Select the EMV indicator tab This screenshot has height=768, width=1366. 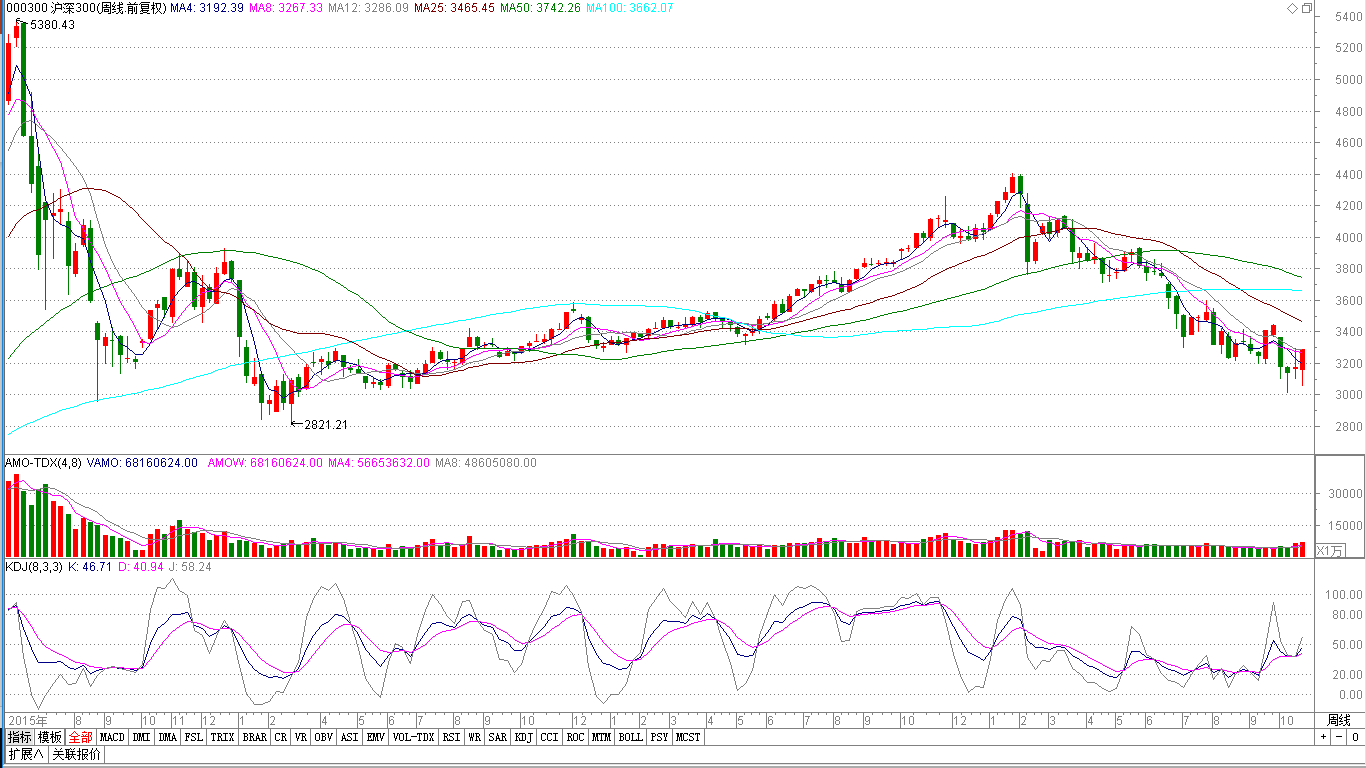pyautogui.click(x=375, y=737)
